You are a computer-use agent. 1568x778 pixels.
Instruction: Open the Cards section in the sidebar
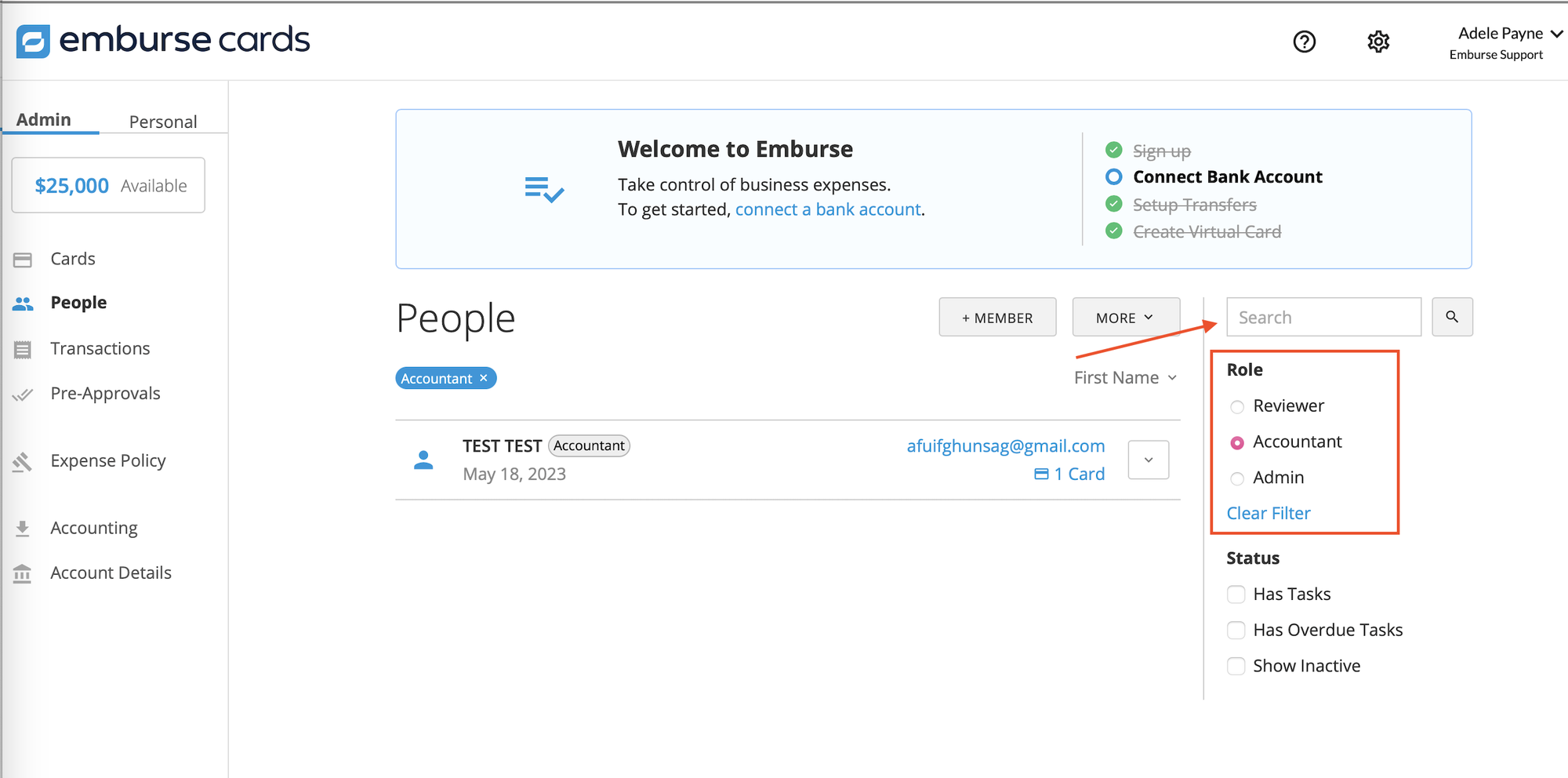coord(72,258)
